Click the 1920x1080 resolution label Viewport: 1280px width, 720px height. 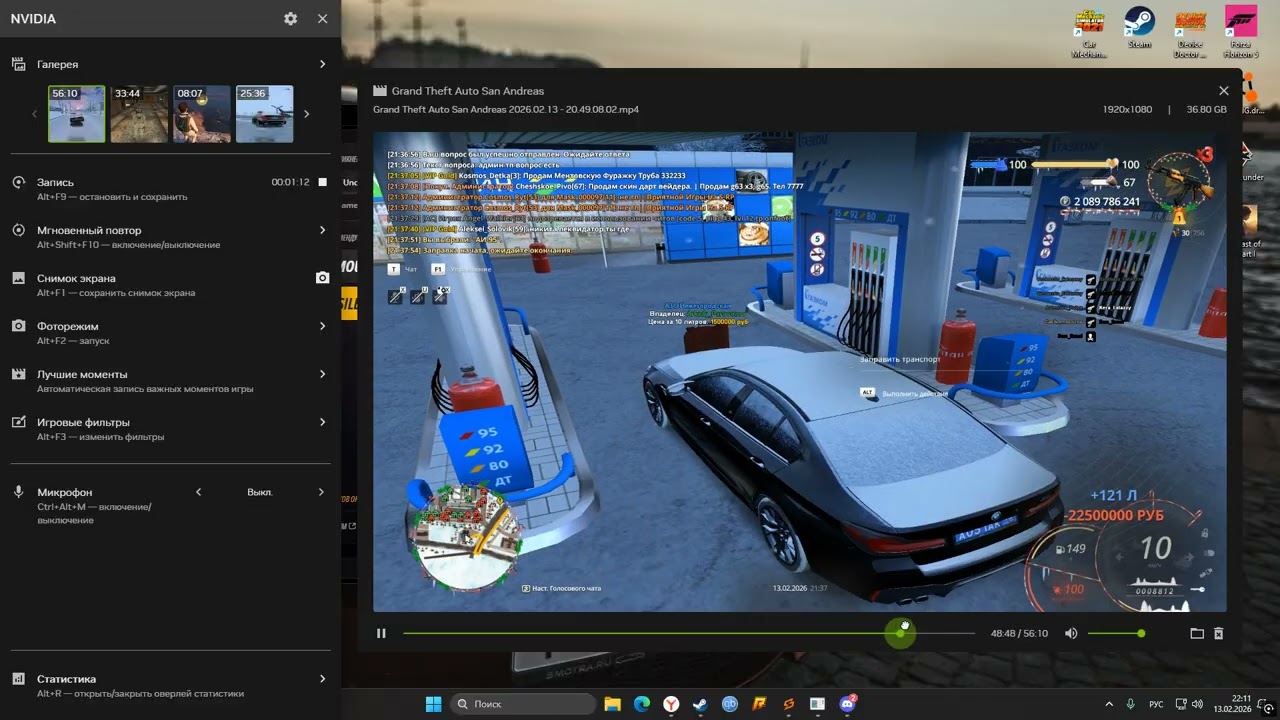click(x=1127, y=109)
